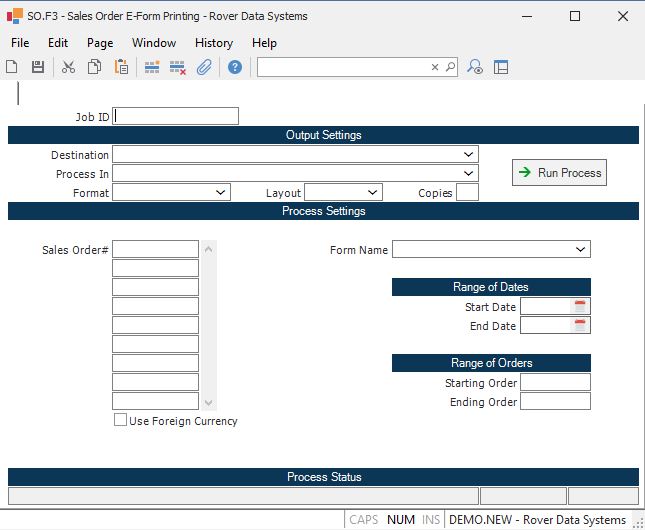The width and height of the screenshot is (645, 530).
Task: Open attachments with the paperclip icon
Action: [x=204, y=67]
